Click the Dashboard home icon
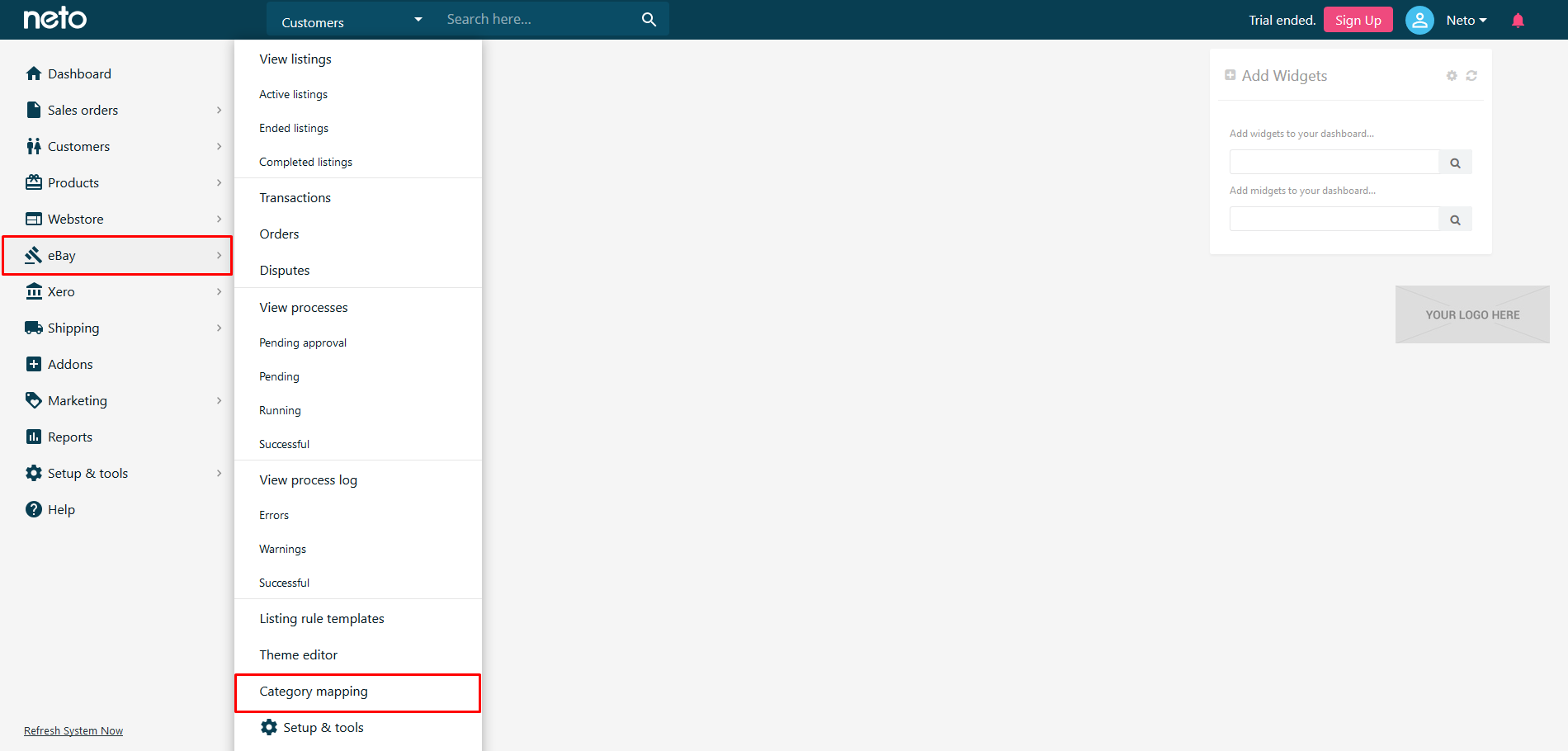This screenshot has height=751, width=1568. 34,73
